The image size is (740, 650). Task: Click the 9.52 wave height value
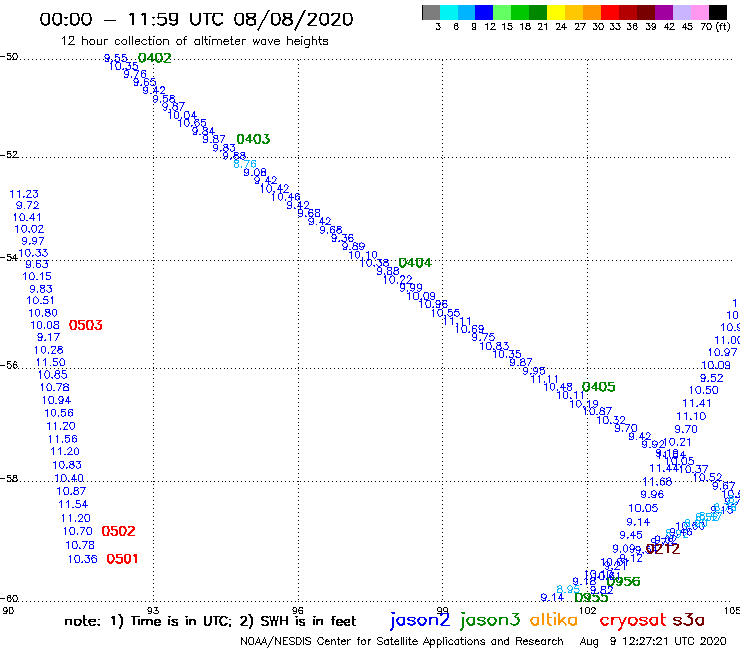pos(712,378)
